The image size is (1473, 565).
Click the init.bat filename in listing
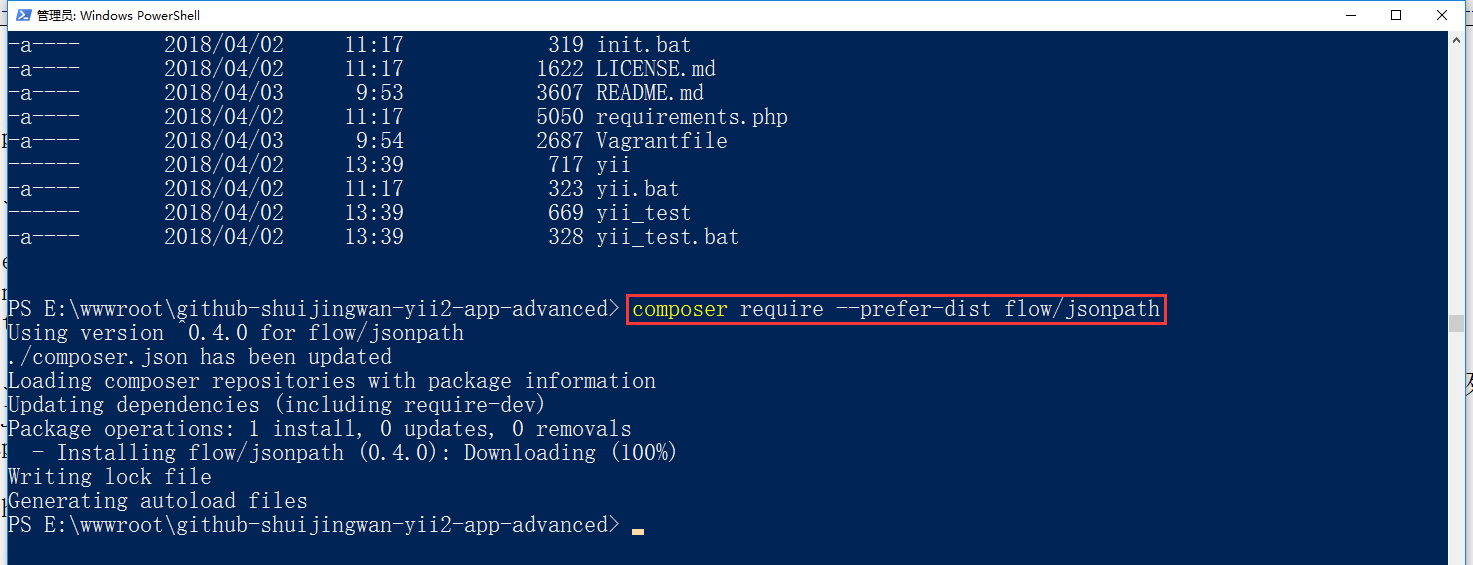[643, 45]
